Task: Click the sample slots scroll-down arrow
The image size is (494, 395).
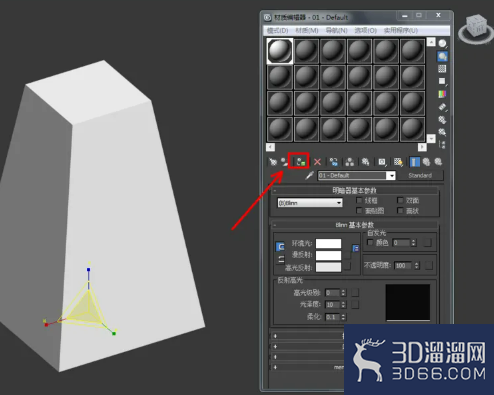Action: coord(431,138)
